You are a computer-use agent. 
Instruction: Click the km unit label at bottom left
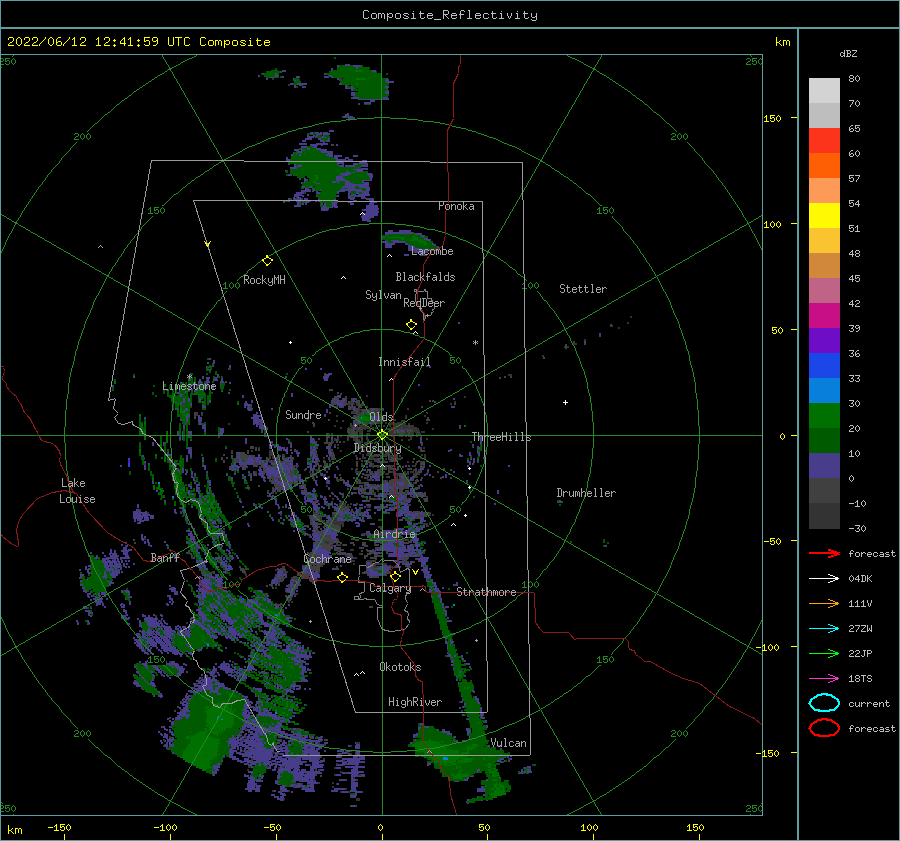coord(14,830)
